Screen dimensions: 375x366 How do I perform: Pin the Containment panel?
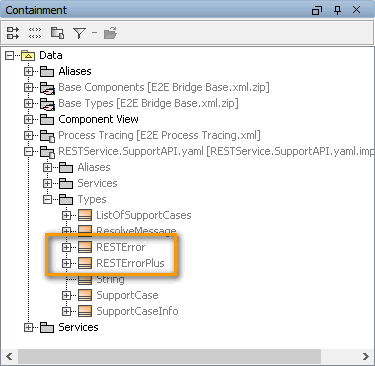click(x=337, y=10)
